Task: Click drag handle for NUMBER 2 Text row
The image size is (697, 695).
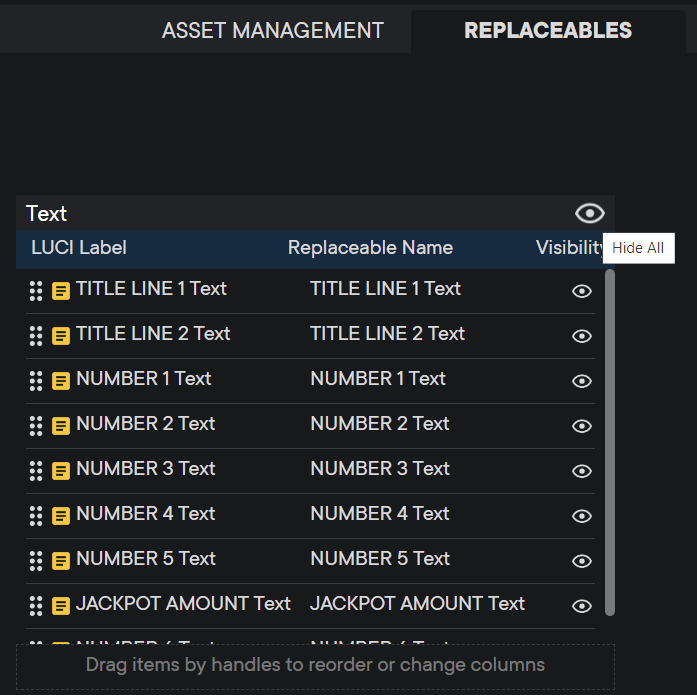Action: pos(36,426)
